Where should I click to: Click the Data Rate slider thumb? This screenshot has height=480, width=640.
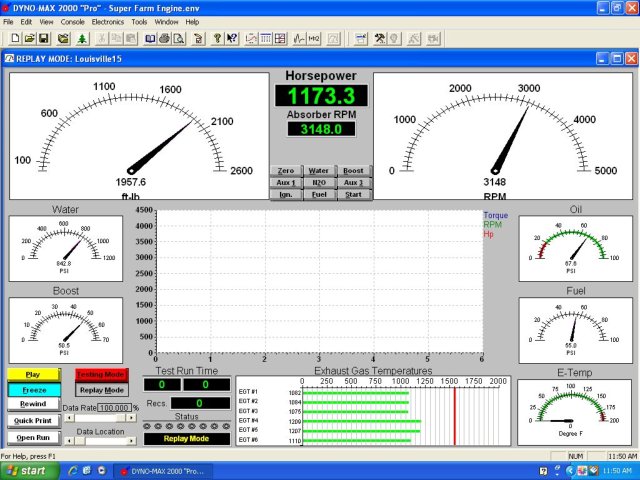pos(121,418)
